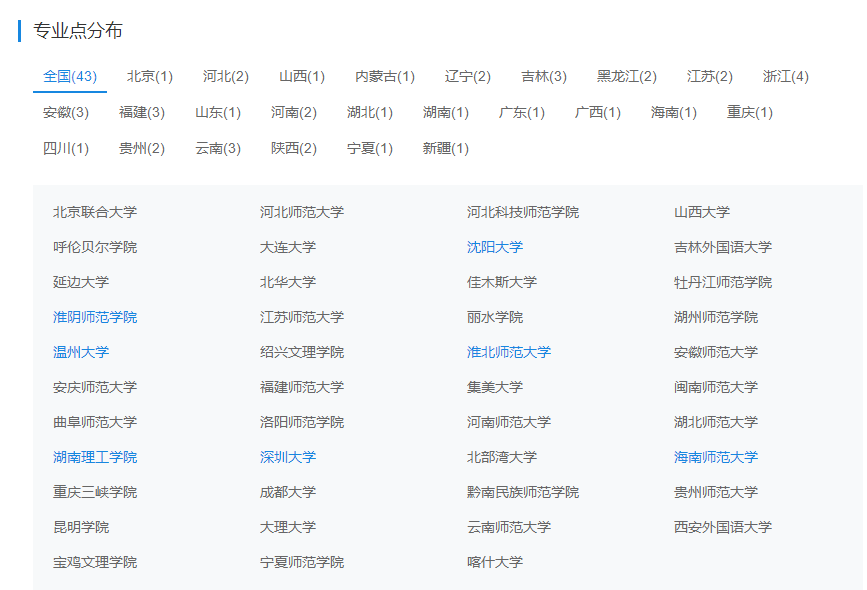Select the 浙江(4) tab
Screen dimensions: 867x590
click(x=786, y=76)
